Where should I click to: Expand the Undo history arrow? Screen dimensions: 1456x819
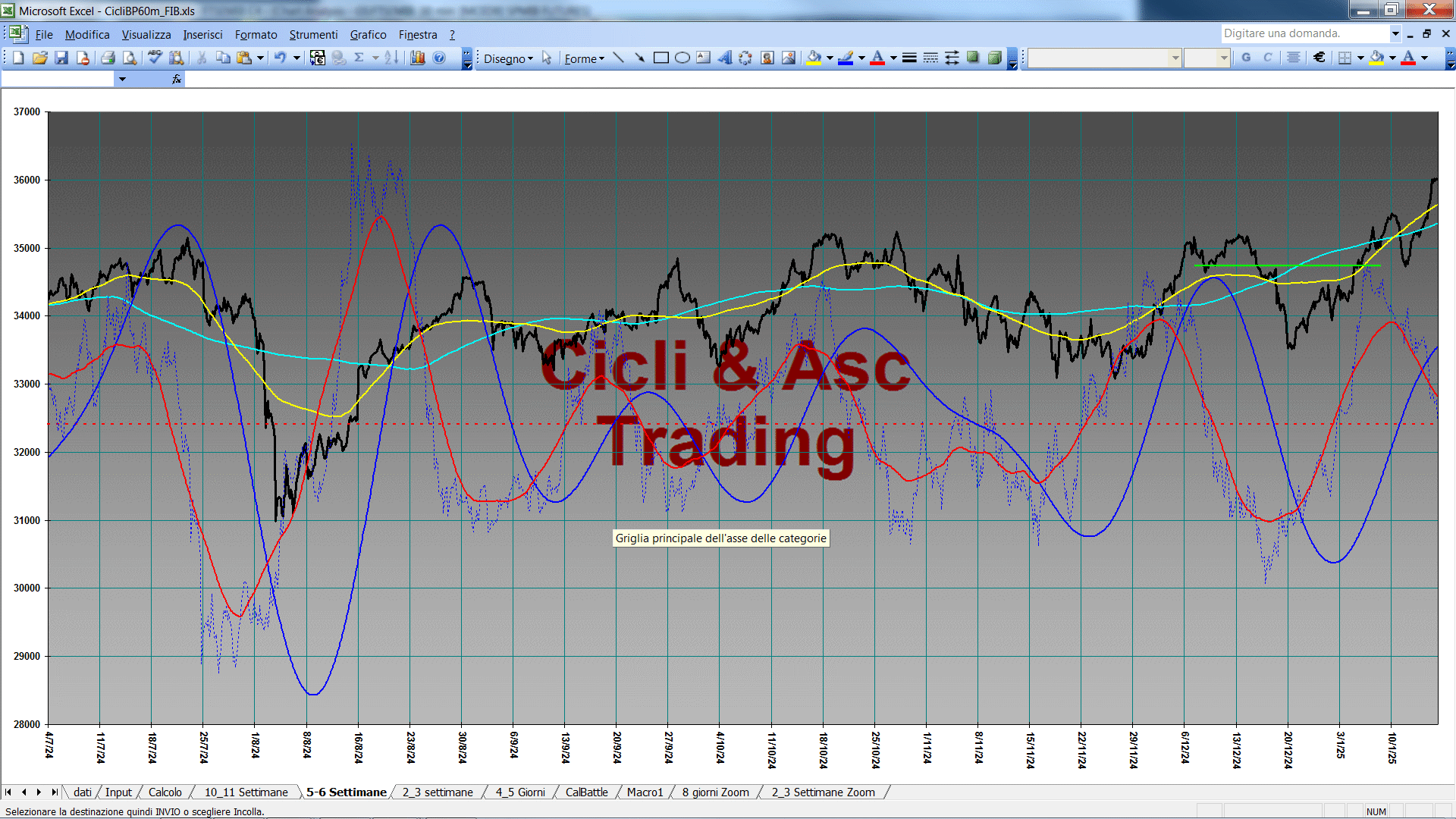click(x=297, y=58)
